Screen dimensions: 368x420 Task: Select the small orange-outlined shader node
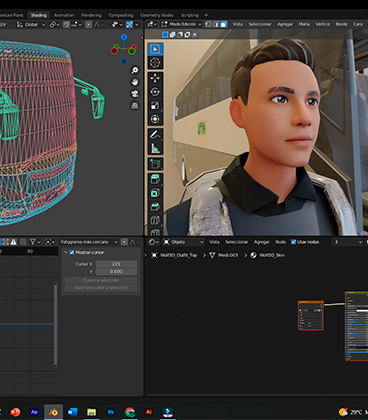tap(311, 315)
